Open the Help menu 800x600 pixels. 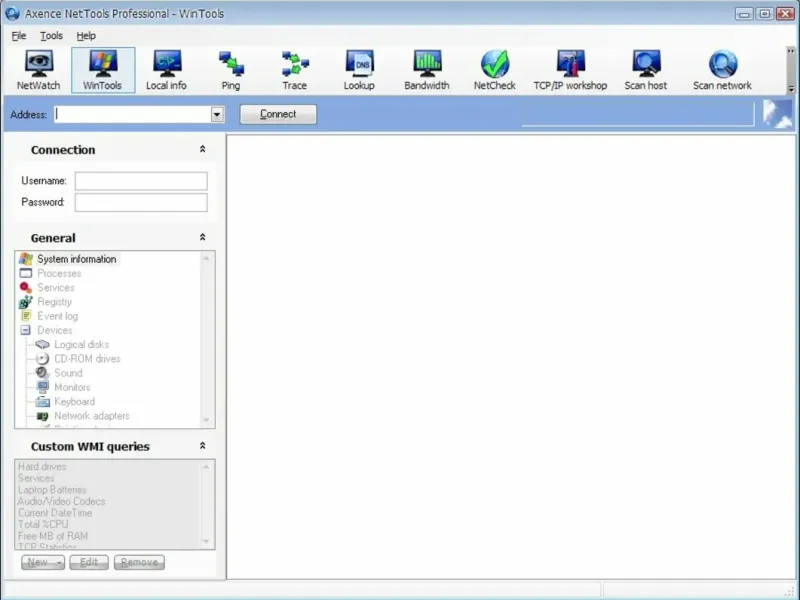pos(86,36)
